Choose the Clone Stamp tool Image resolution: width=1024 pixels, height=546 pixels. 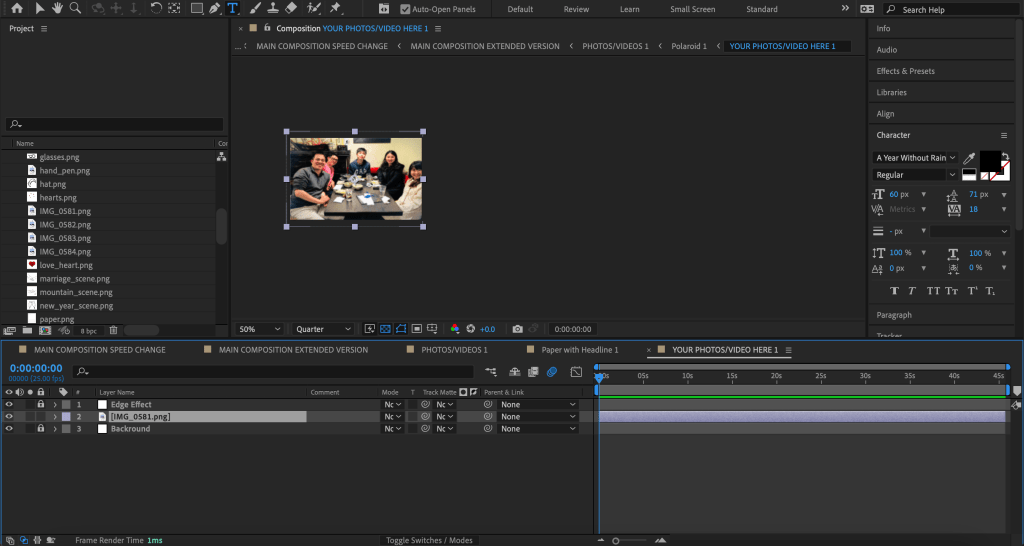pos(273,8)
